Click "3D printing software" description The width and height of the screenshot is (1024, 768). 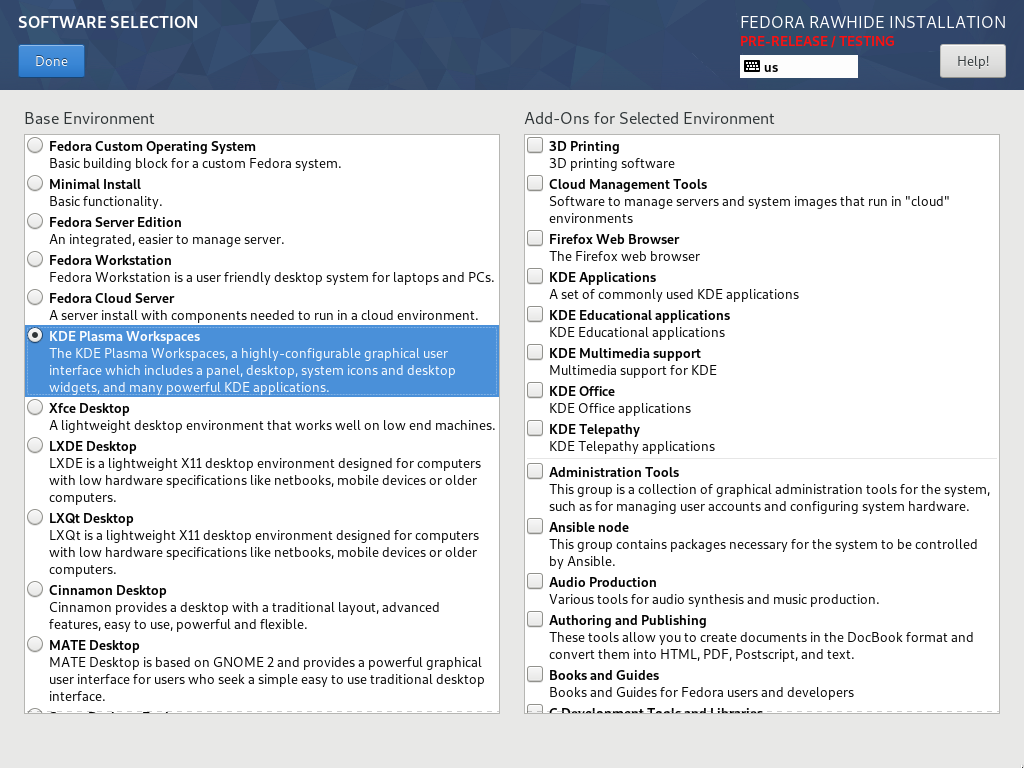click(x=611, y=163)
